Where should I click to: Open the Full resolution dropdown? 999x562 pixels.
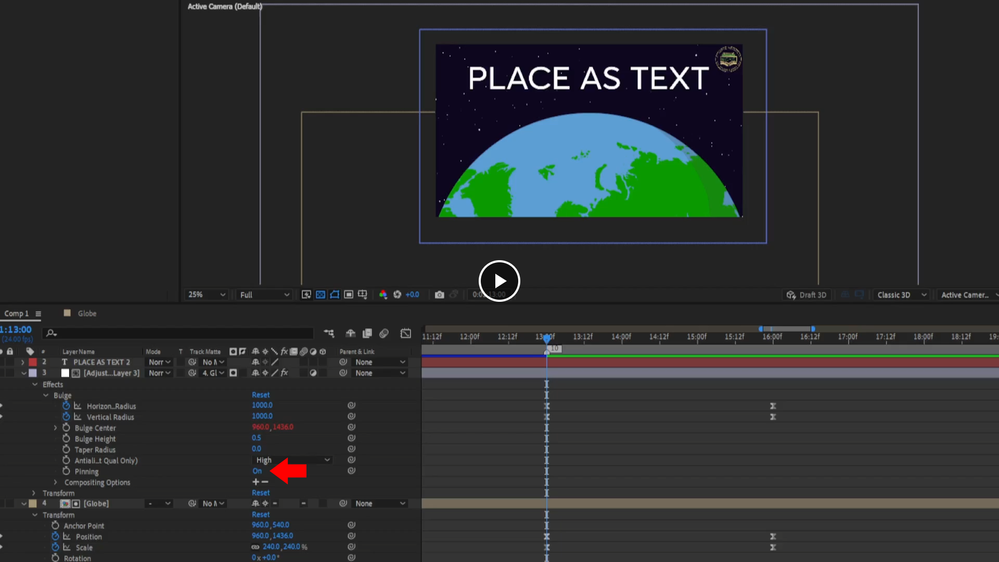click(264, 295)
